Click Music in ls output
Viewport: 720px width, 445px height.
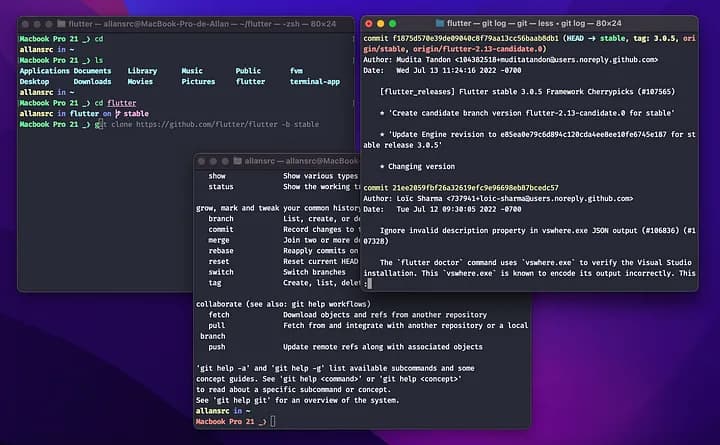[x=192, y=71]
